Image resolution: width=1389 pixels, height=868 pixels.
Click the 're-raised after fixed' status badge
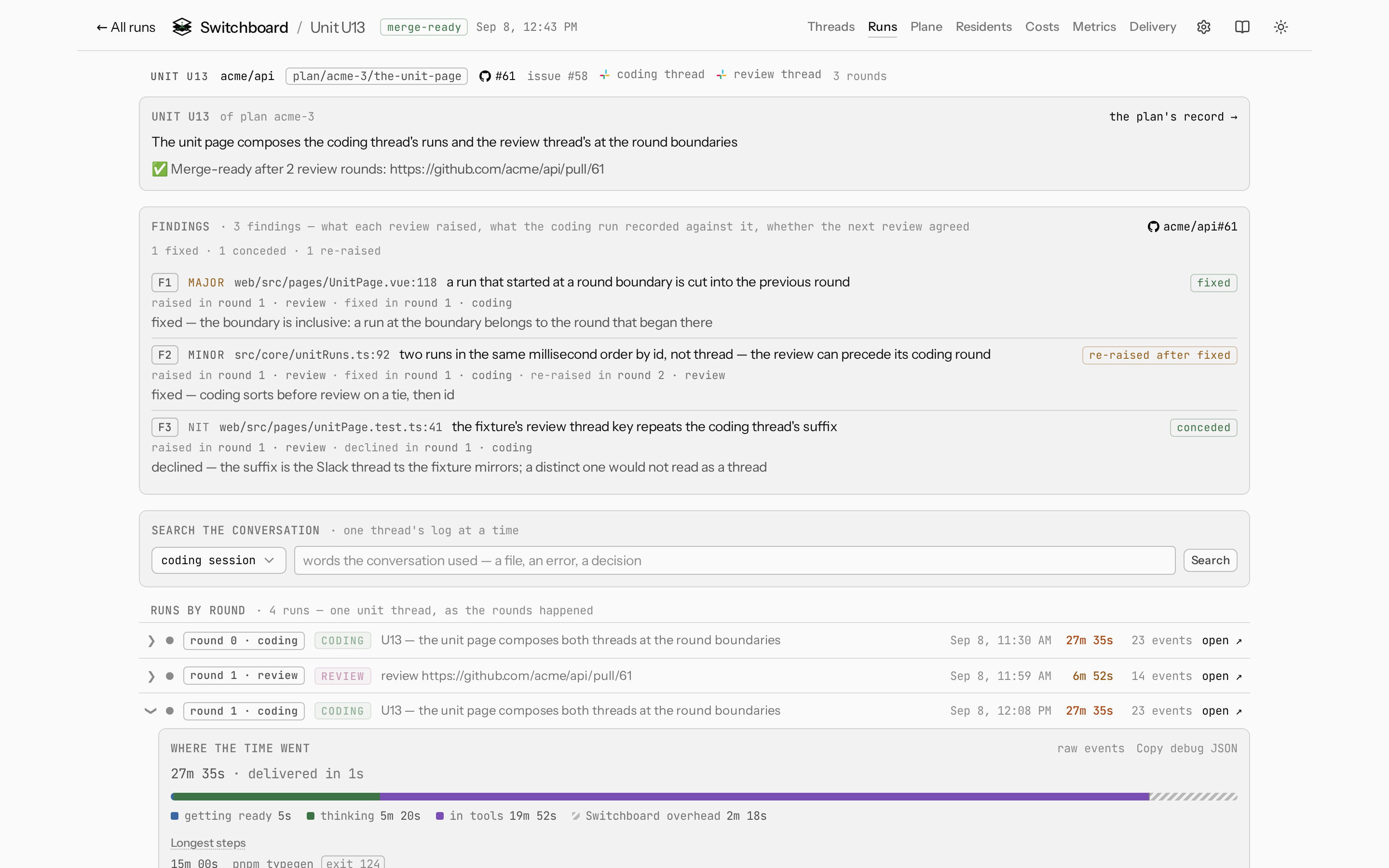point(1159,355)
